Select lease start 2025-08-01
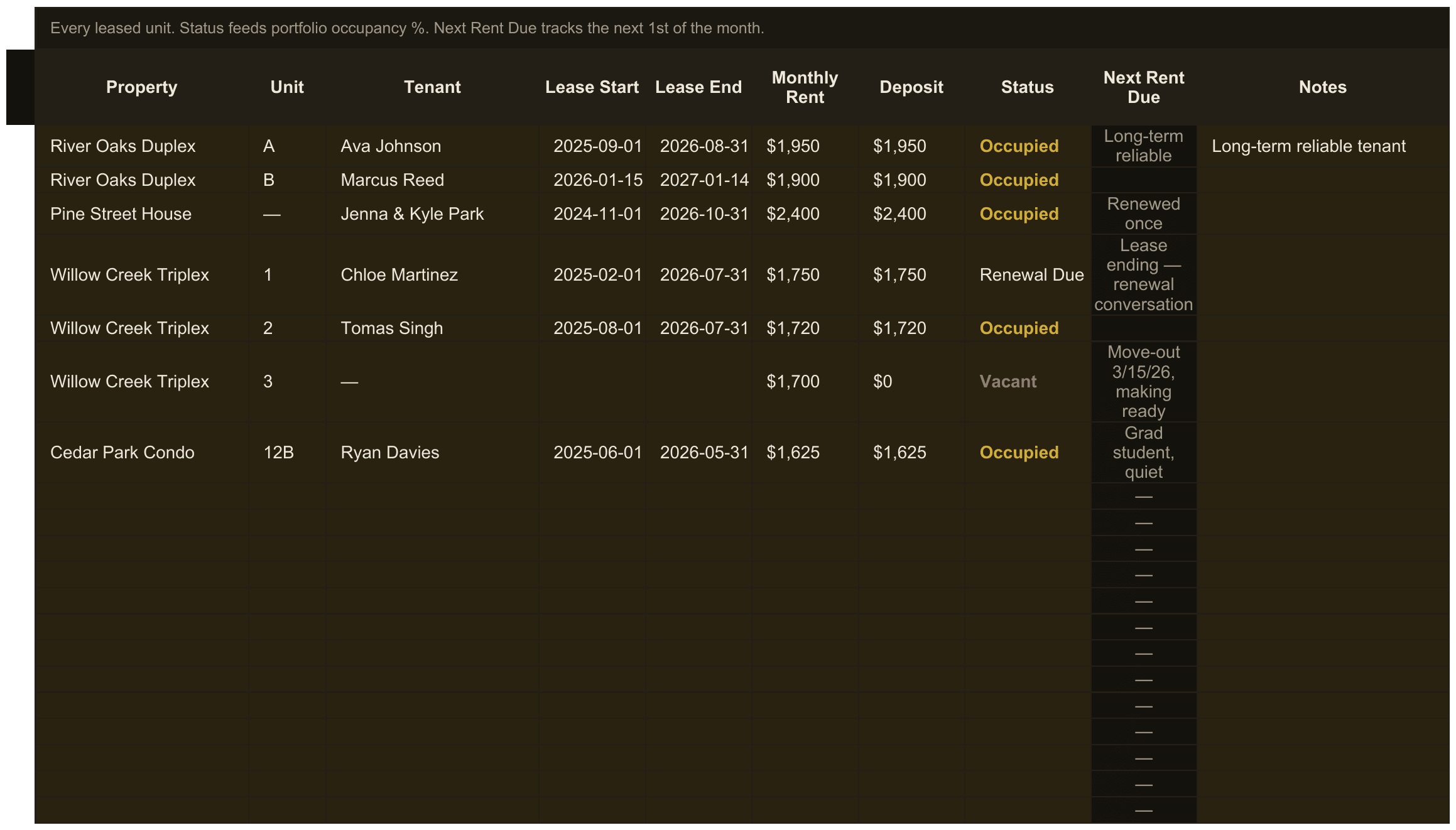1456x830 pixels. tap(592, 328)
